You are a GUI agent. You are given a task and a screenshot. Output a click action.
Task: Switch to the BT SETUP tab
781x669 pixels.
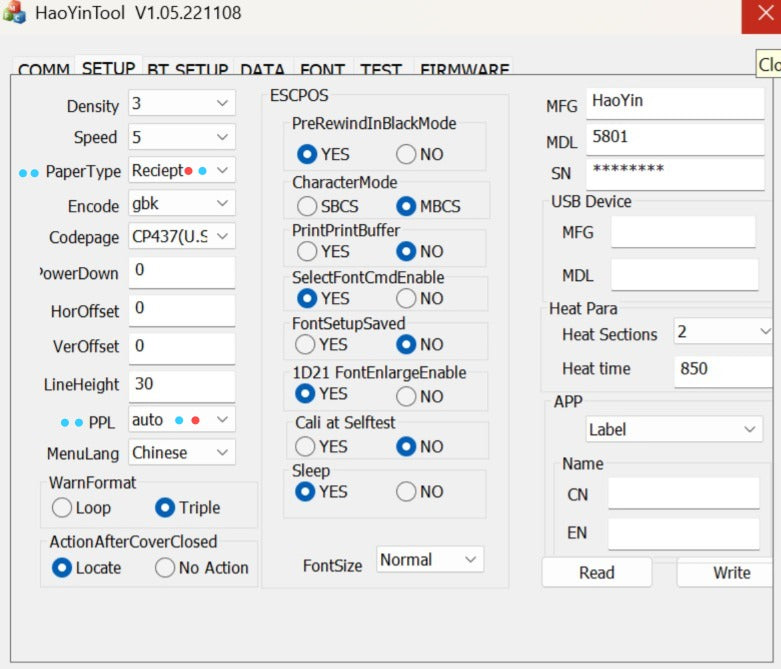coord(187,69)
